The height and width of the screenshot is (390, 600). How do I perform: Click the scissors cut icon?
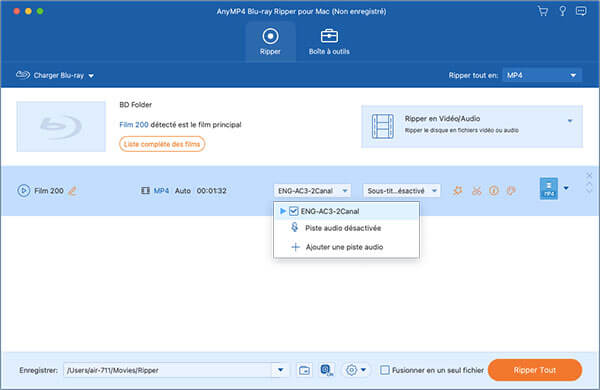click(476, 191)
